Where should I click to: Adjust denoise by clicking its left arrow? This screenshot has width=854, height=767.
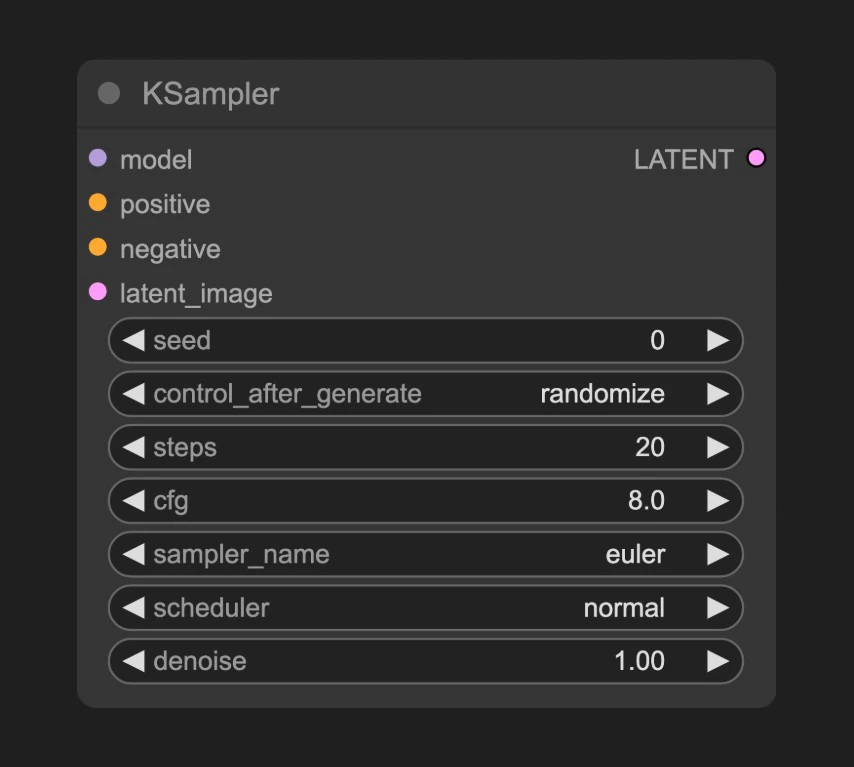tap(133, 661)
